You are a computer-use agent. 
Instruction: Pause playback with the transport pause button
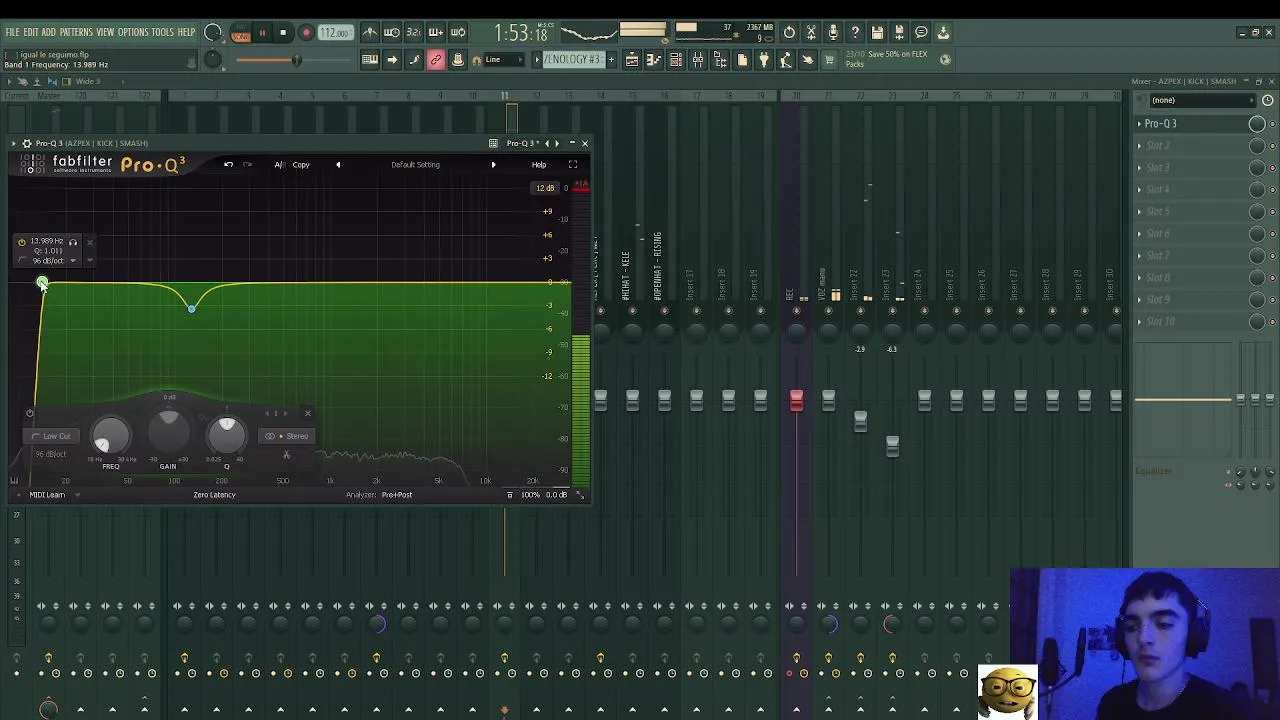pyautogui.click(x=262, y=33)
